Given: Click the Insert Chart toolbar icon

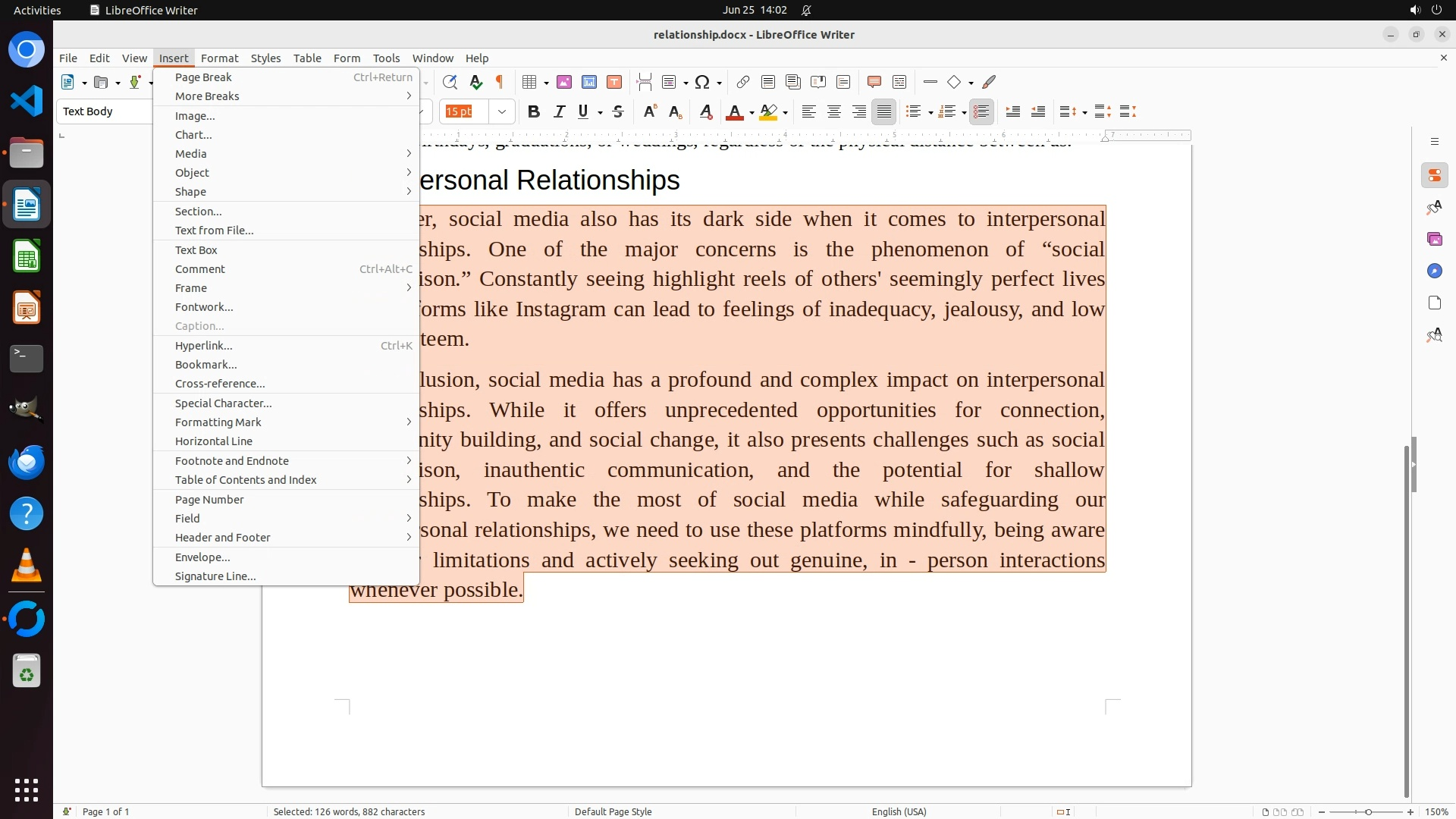Looking at the screenshot, I should tap(589, 82).
